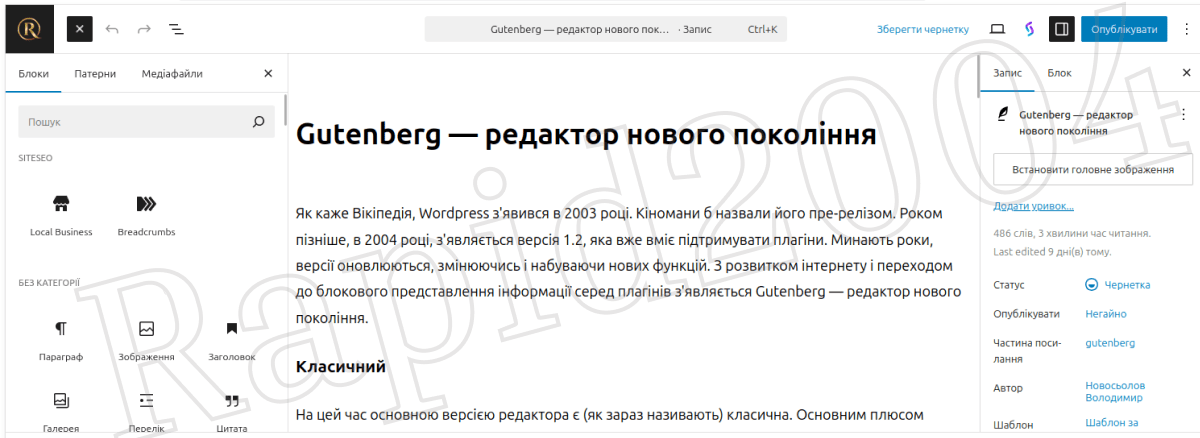Insert a Local Business block
The height and width of the screenshot is (438, 1200).
coord(61,214)
